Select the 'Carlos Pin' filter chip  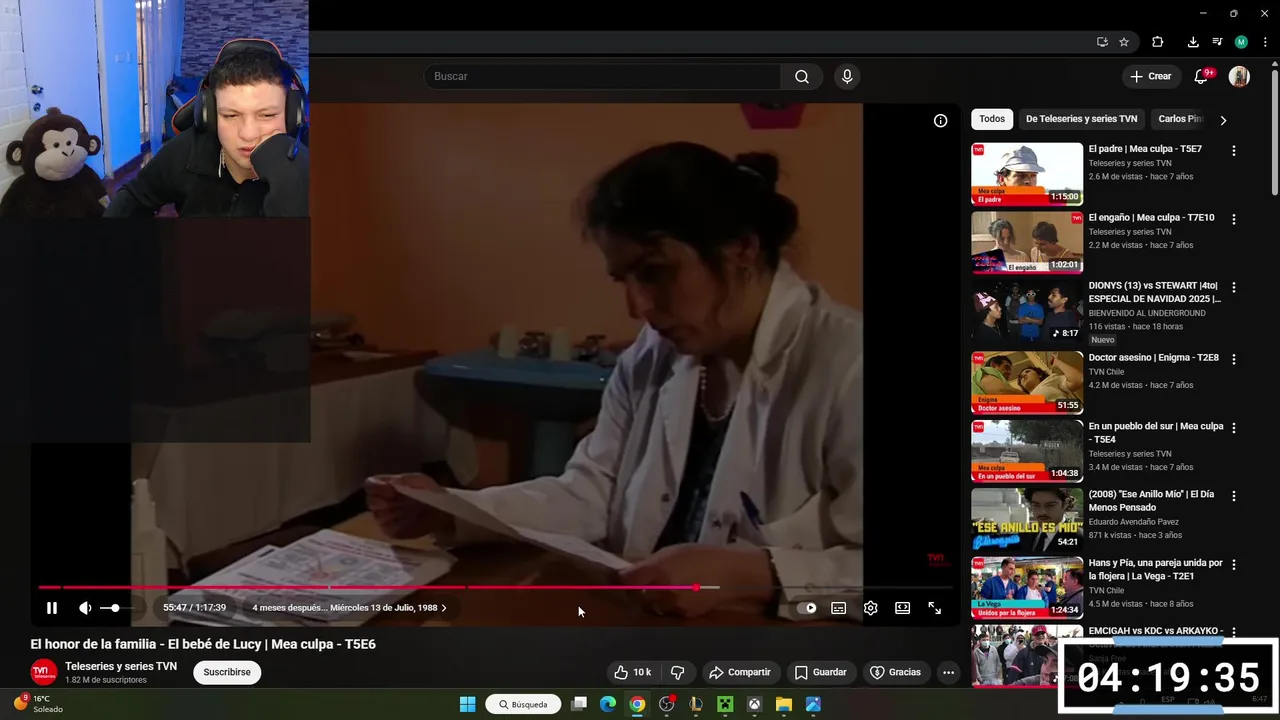pos(1180,119)
